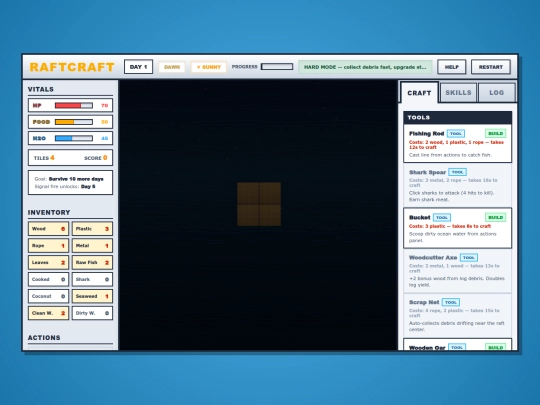
Task: Click the TOOL tag beside Woodcutter Axe
Action: click(469, 257)
